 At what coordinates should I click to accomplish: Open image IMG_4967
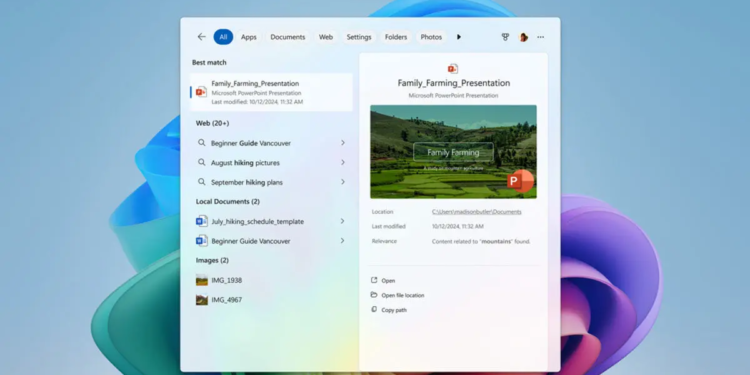tap(227, 300)
